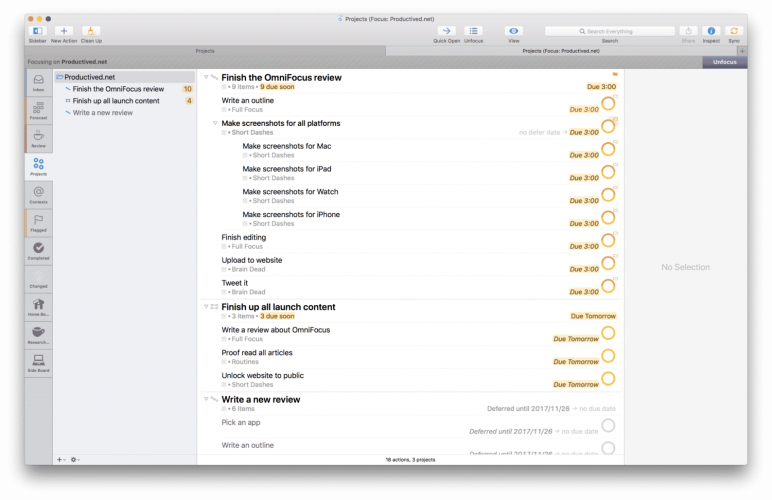Switch to Projects (Focus: Productived.net) tab
The height and width of the screenshot is (500, 772).
click(x=561, y=51)
